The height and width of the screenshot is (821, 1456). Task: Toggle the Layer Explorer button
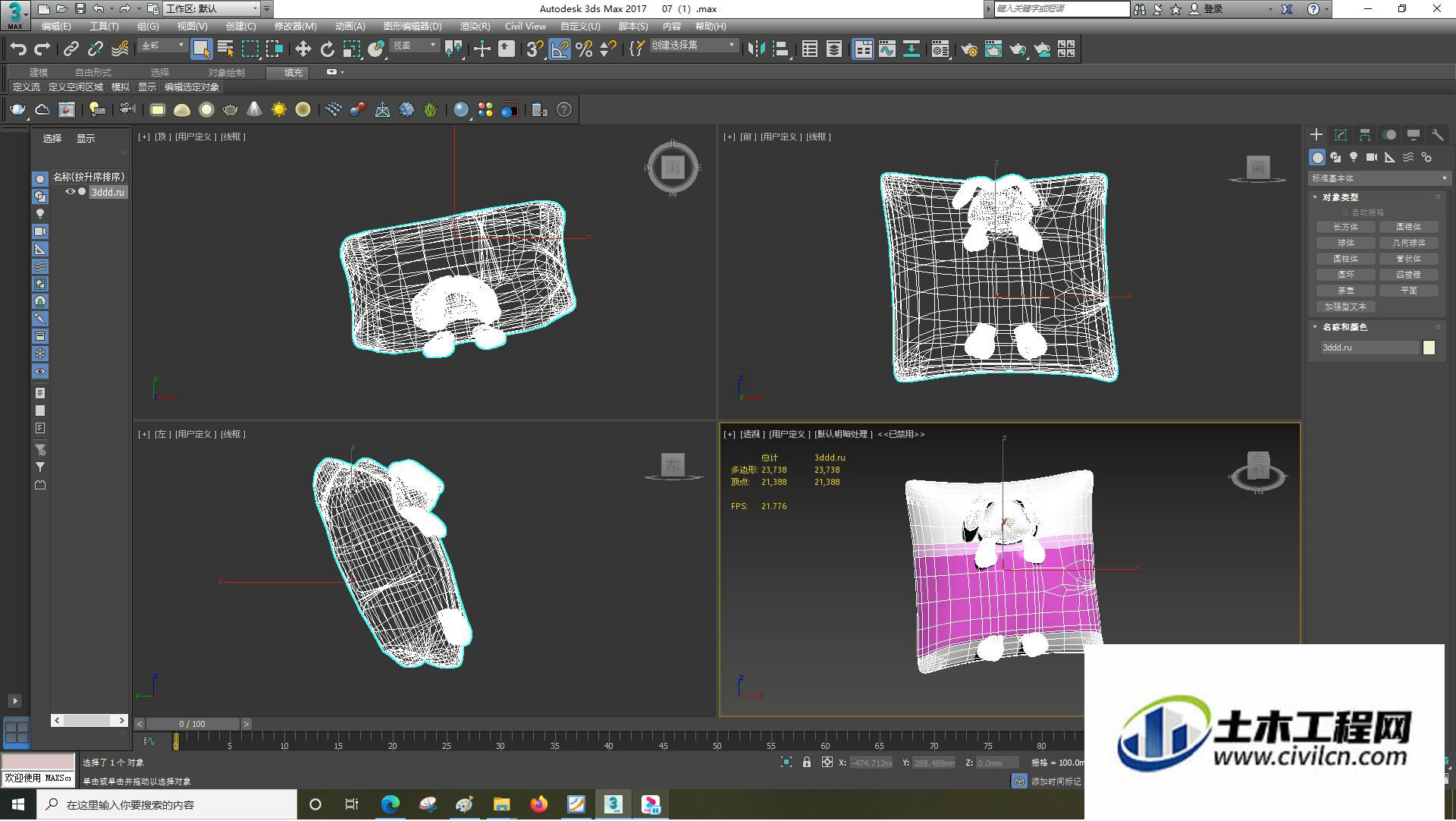point(834,49)
